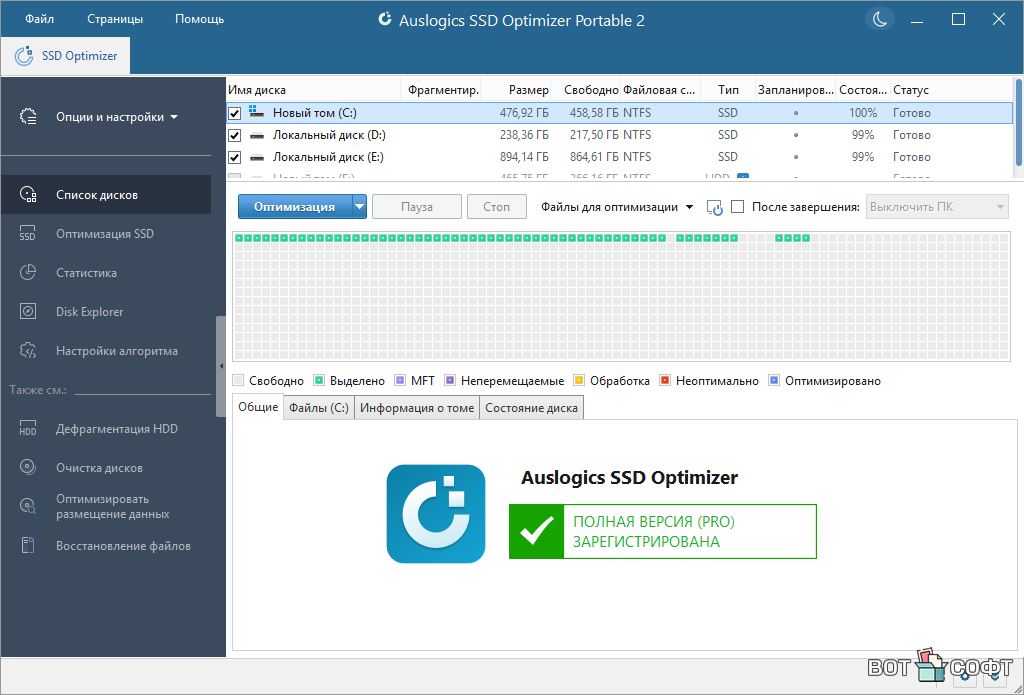The image size is (1024, 695).
Task: Click the Пауза button
Action: 417,207
